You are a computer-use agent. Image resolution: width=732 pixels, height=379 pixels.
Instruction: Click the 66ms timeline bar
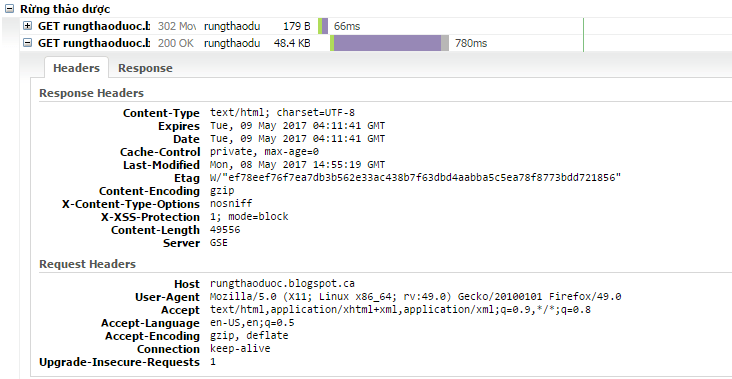[x=323, y=26]
